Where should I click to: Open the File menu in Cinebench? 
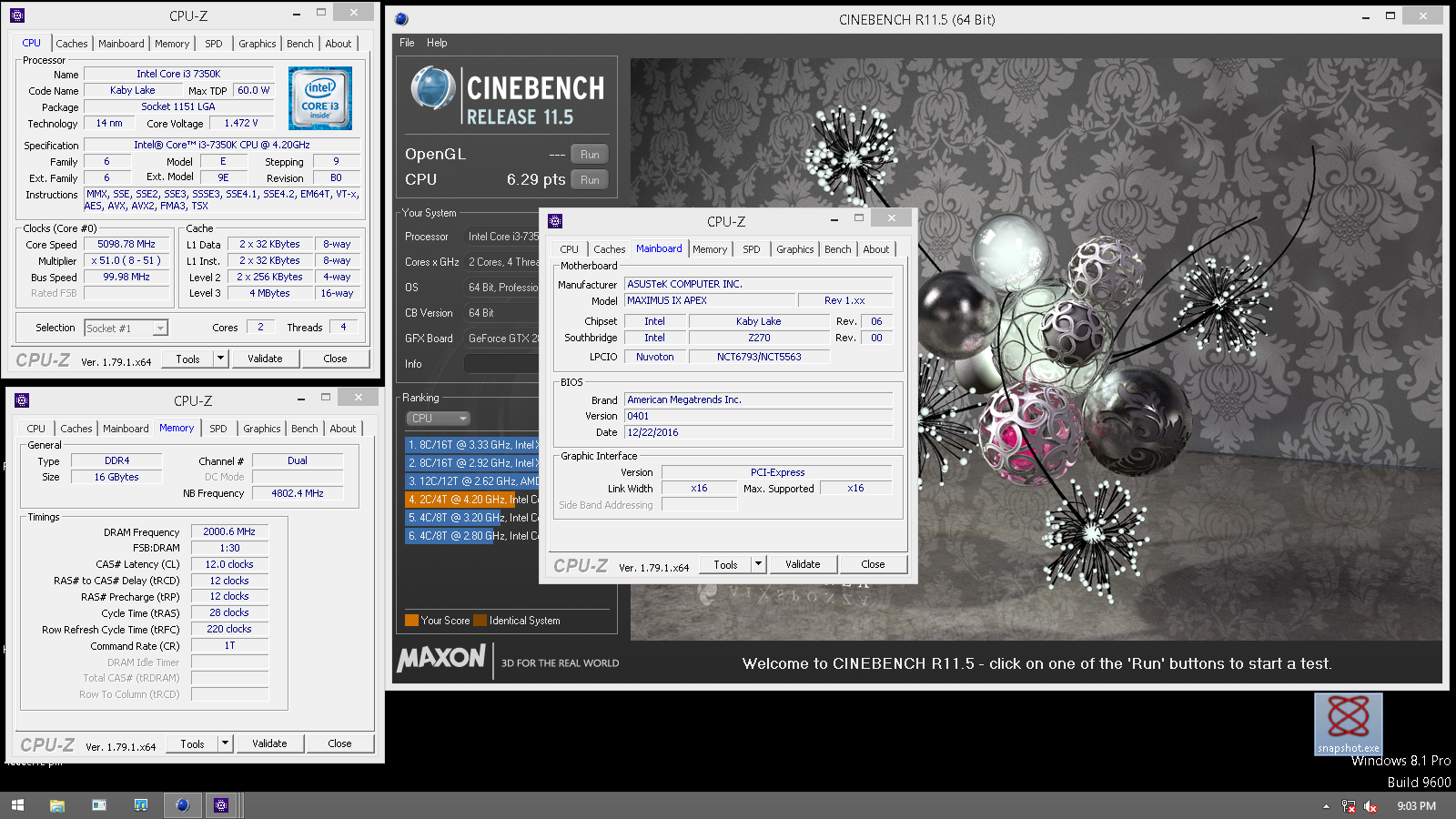click(407, 43)
